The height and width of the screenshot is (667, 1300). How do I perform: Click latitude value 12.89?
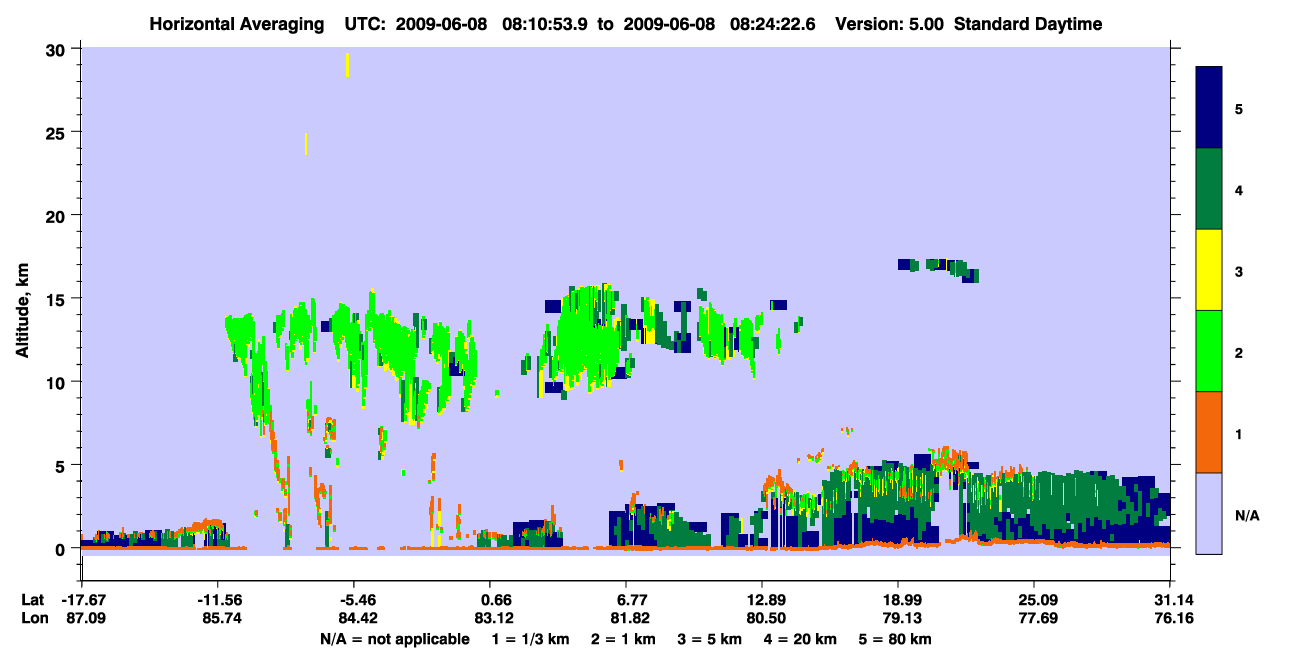(762, 599)
